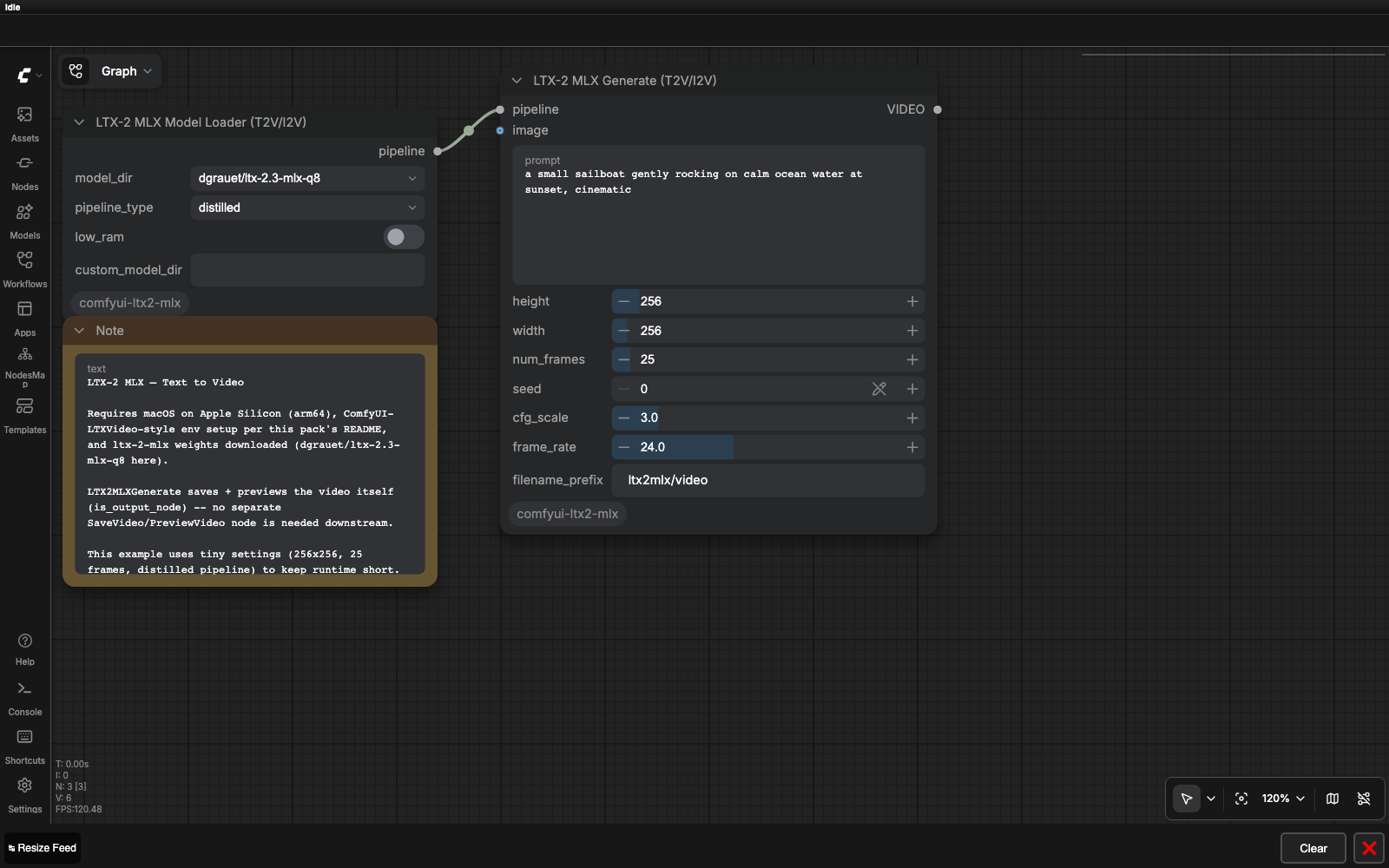Open the Shortcuts panel

coord(25,746)
